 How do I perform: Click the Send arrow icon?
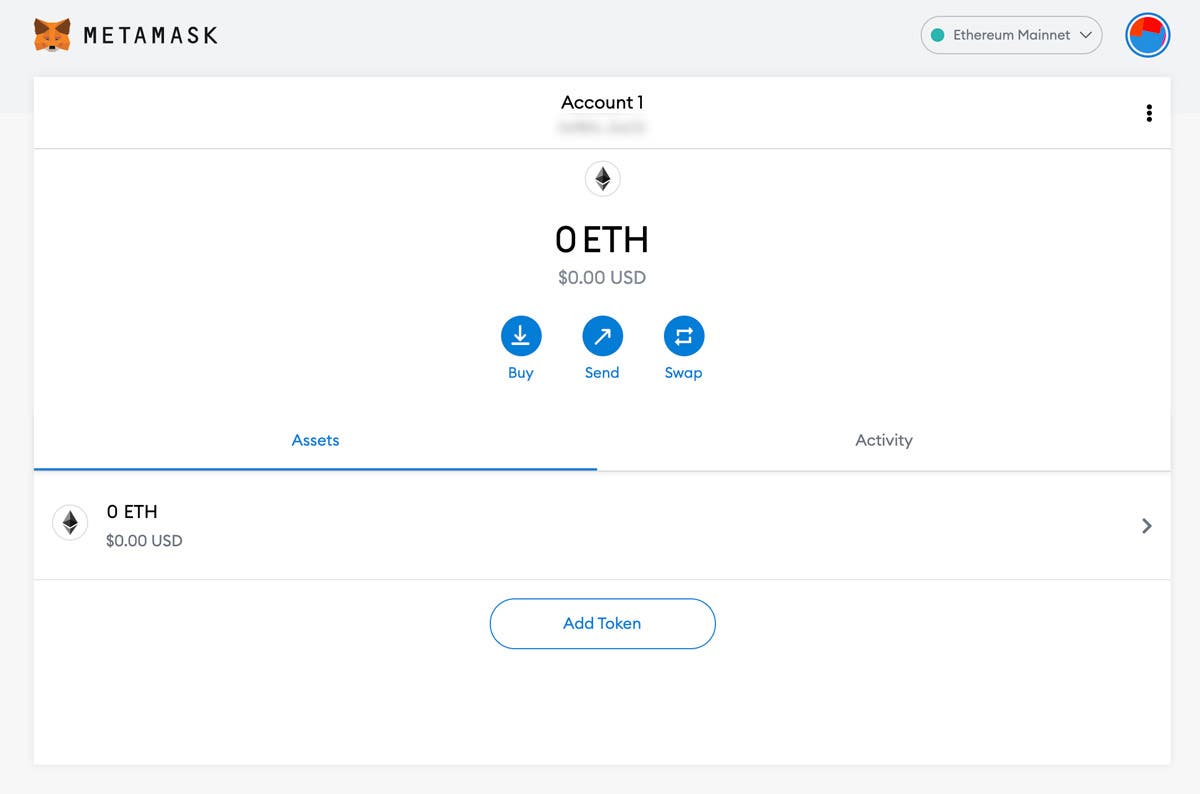[x=602, y=337]
